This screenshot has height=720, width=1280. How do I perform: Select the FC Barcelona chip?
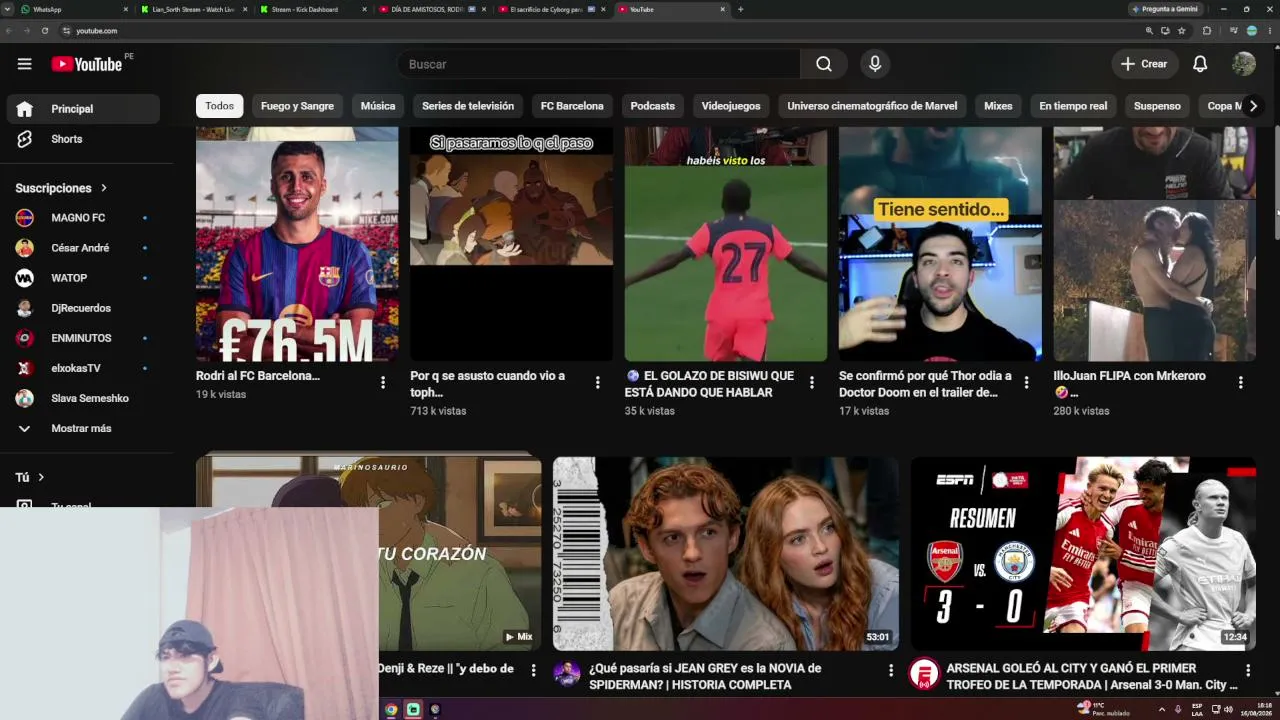click(x=572, y=106)
